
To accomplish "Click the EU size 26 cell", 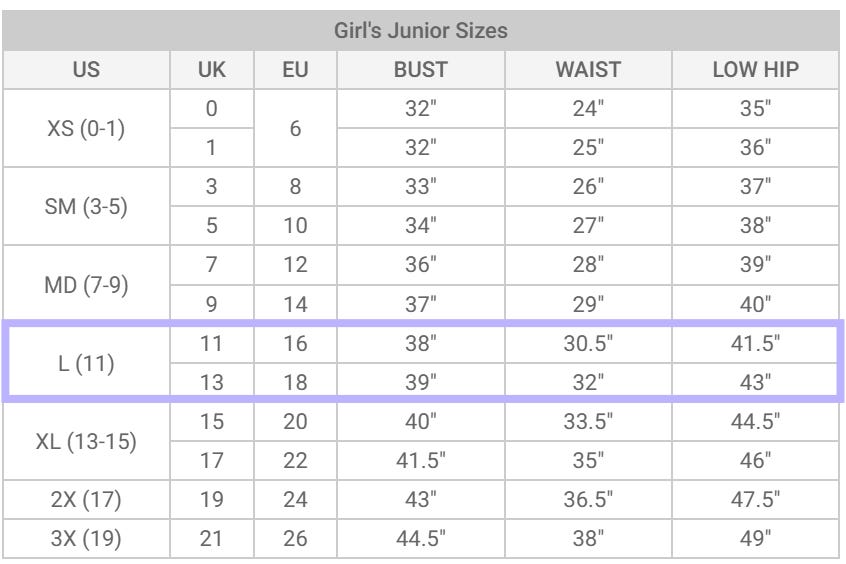I will [269, 536].
